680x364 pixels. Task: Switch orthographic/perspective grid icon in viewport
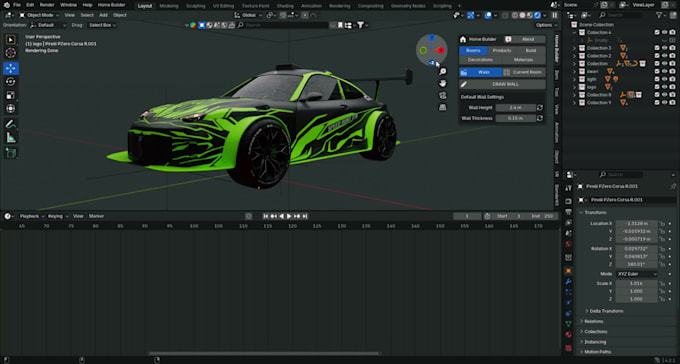point(442,107)
